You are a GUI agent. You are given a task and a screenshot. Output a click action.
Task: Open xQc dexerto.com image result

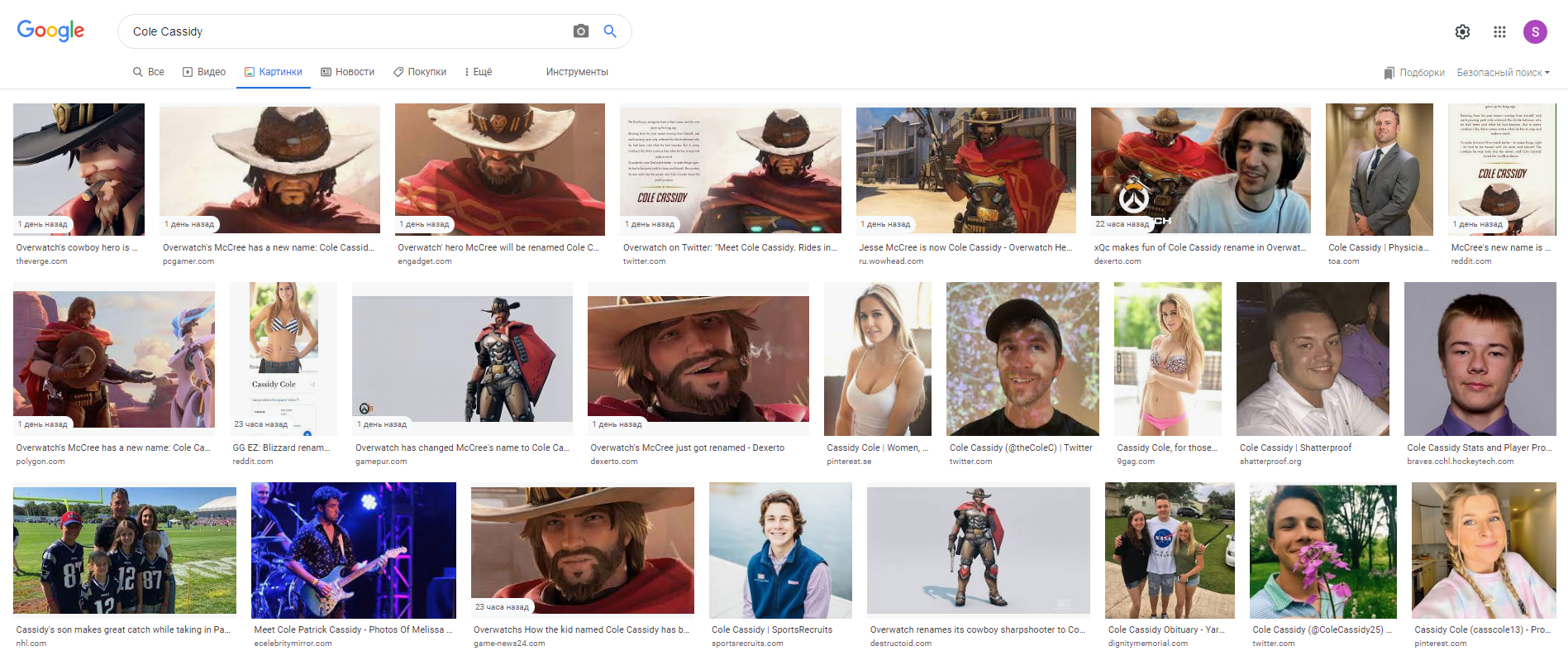click(x=1200, y=170)
